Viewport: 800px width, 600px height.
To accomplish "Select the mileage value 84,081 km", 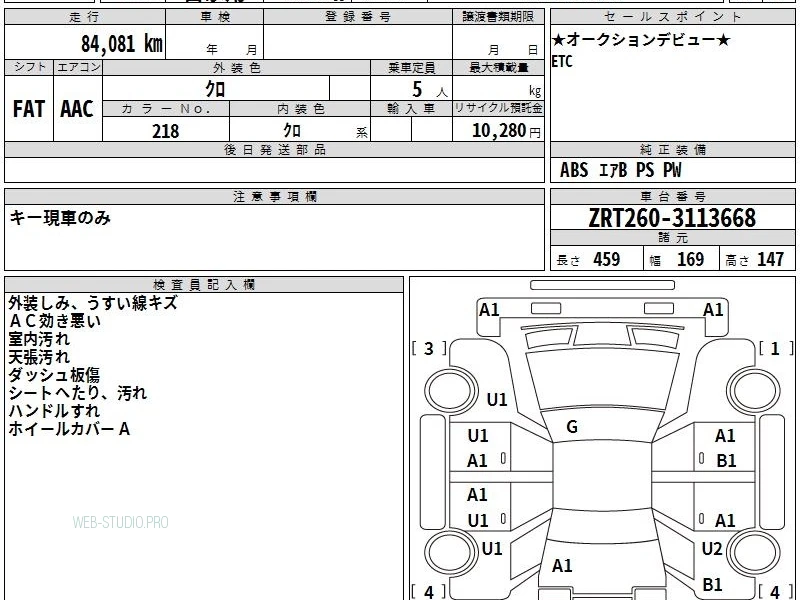I will 122,43.
